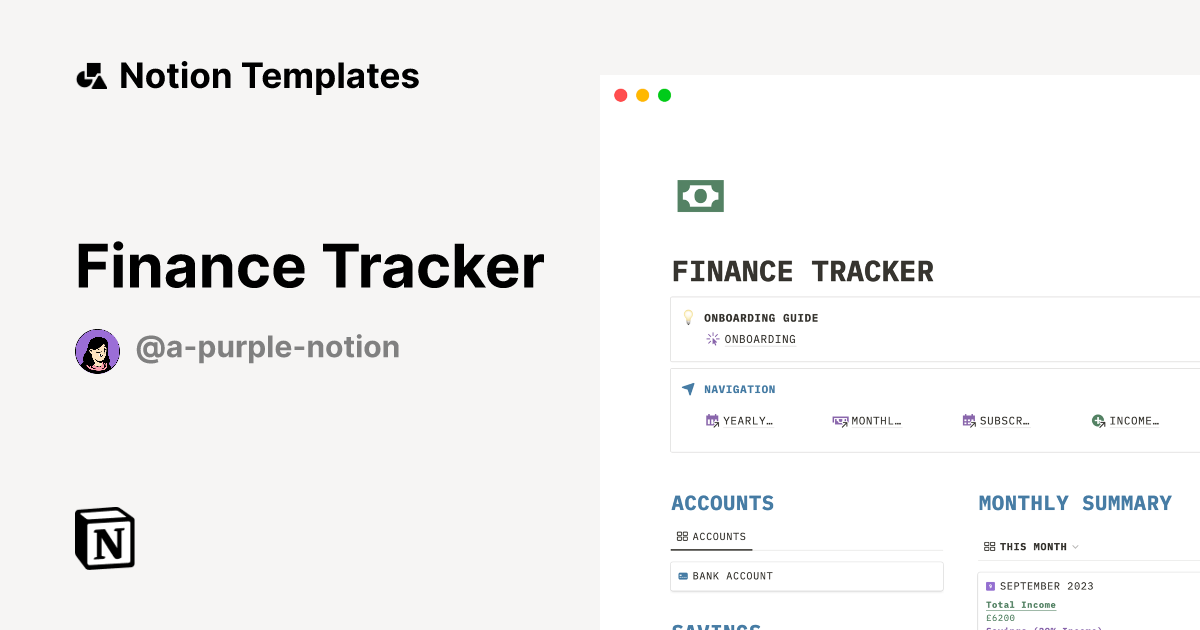Click the green Income plus icon
Screen dimensions: 1200x630
point(1098,421)
